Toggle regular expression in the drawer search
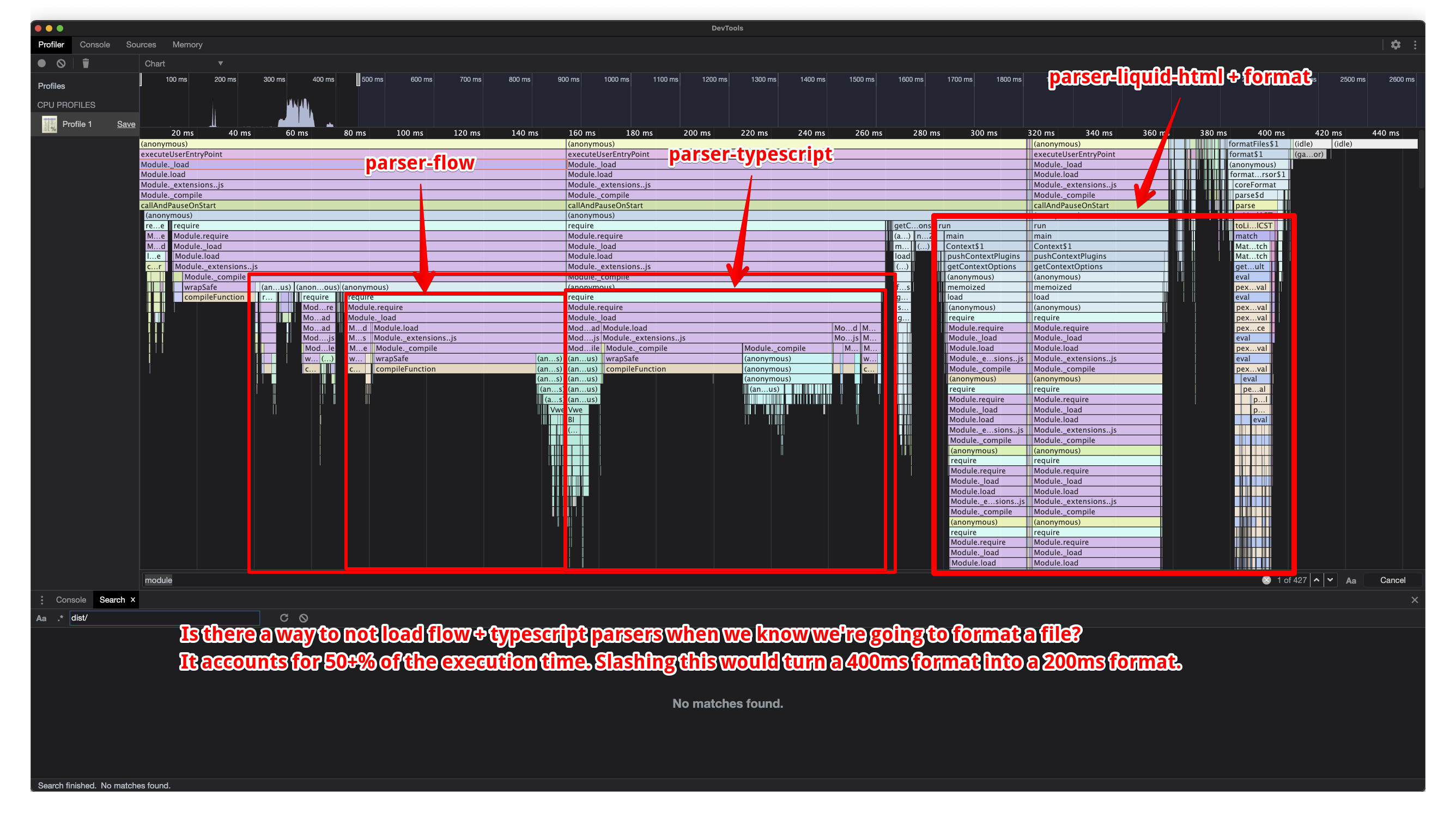The image size is (1456, 832). point(60,618)
